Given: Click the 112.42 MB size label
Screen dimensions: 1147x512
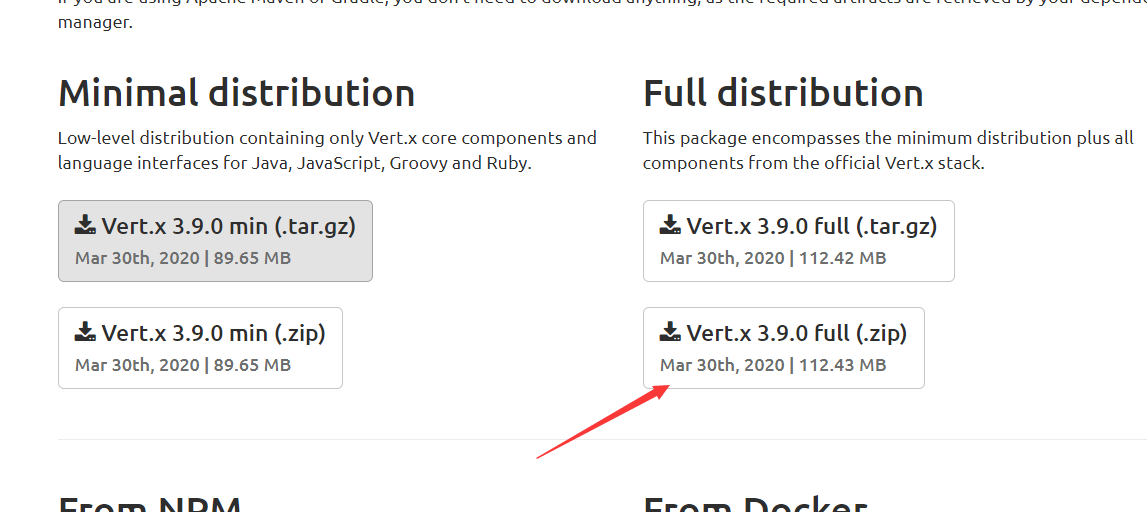Looking at the screenshot, I should click(843, 258).
